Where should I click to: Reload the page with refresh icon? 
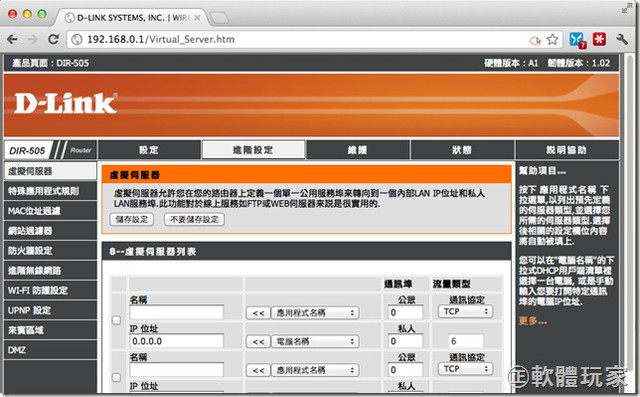pos(53,40)
